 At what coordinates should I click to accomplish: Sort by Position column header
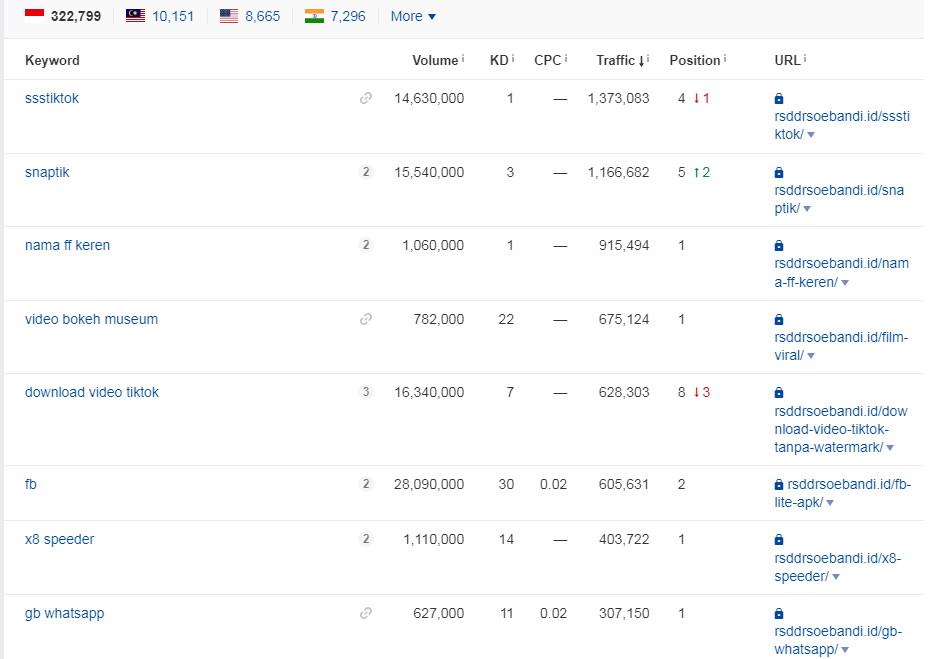click(x=694, y=60)
